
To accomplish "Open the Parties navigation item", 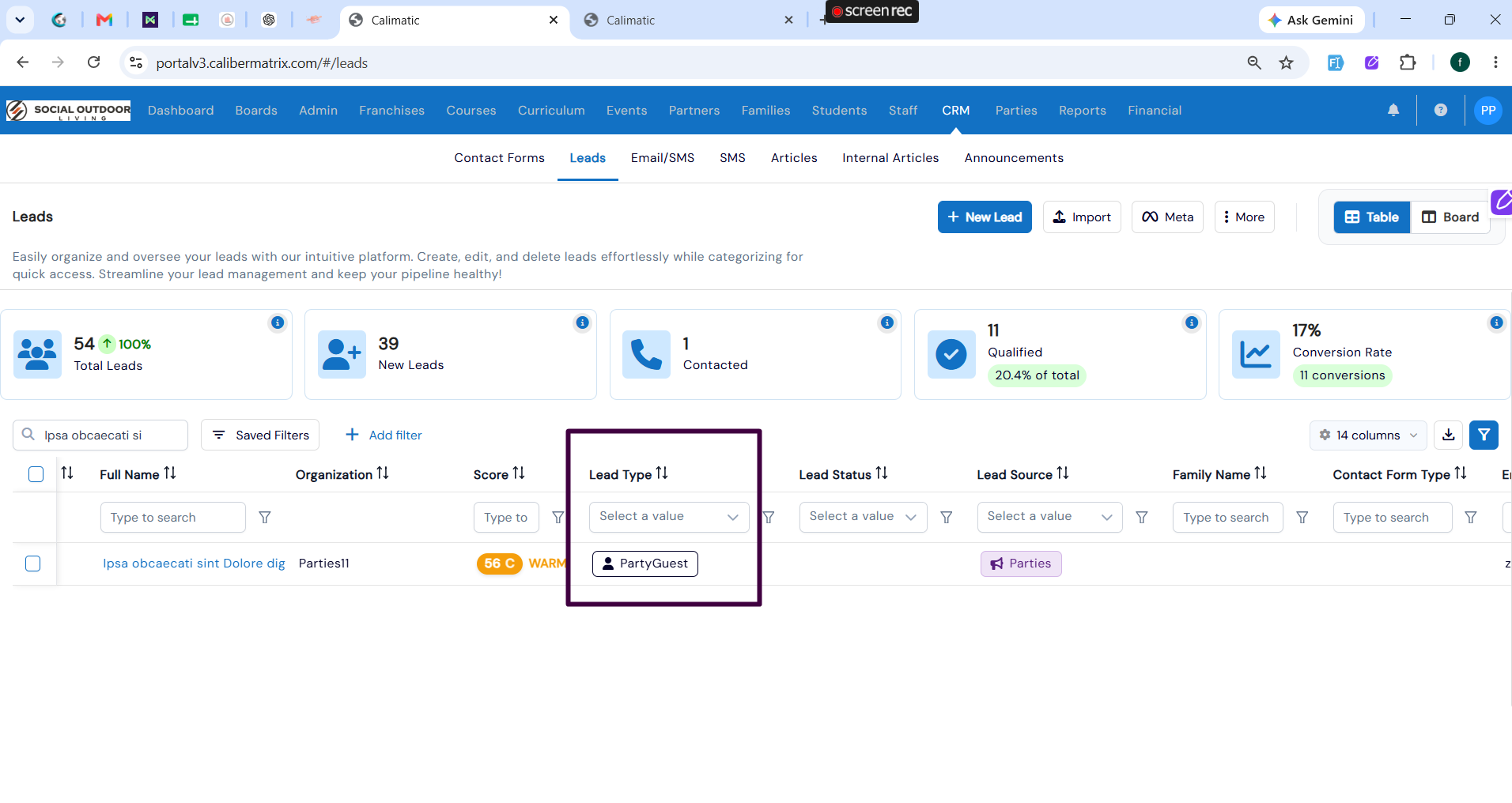I will click(1016, 111).
